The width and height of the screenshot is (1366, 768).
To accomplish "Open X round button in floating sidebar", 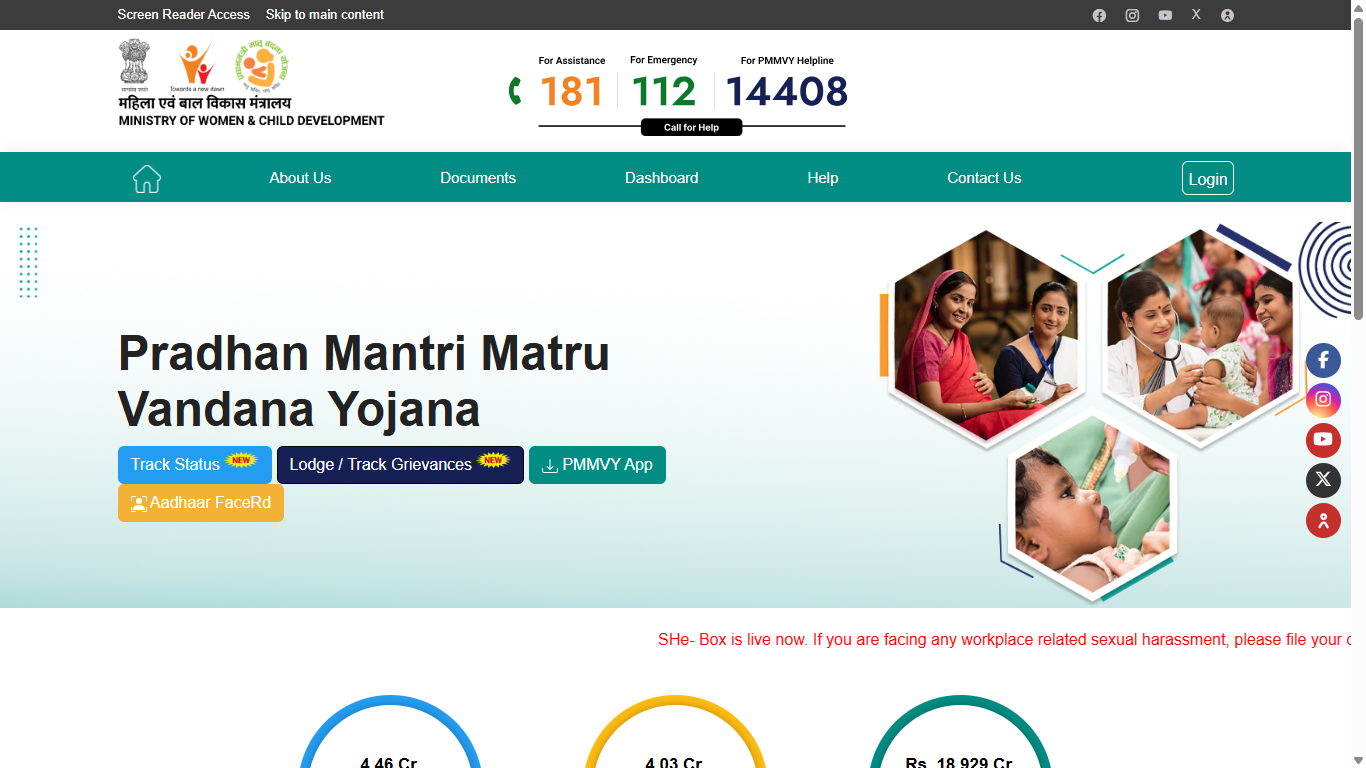I will pyautogui.click(x=1323, y=480).
